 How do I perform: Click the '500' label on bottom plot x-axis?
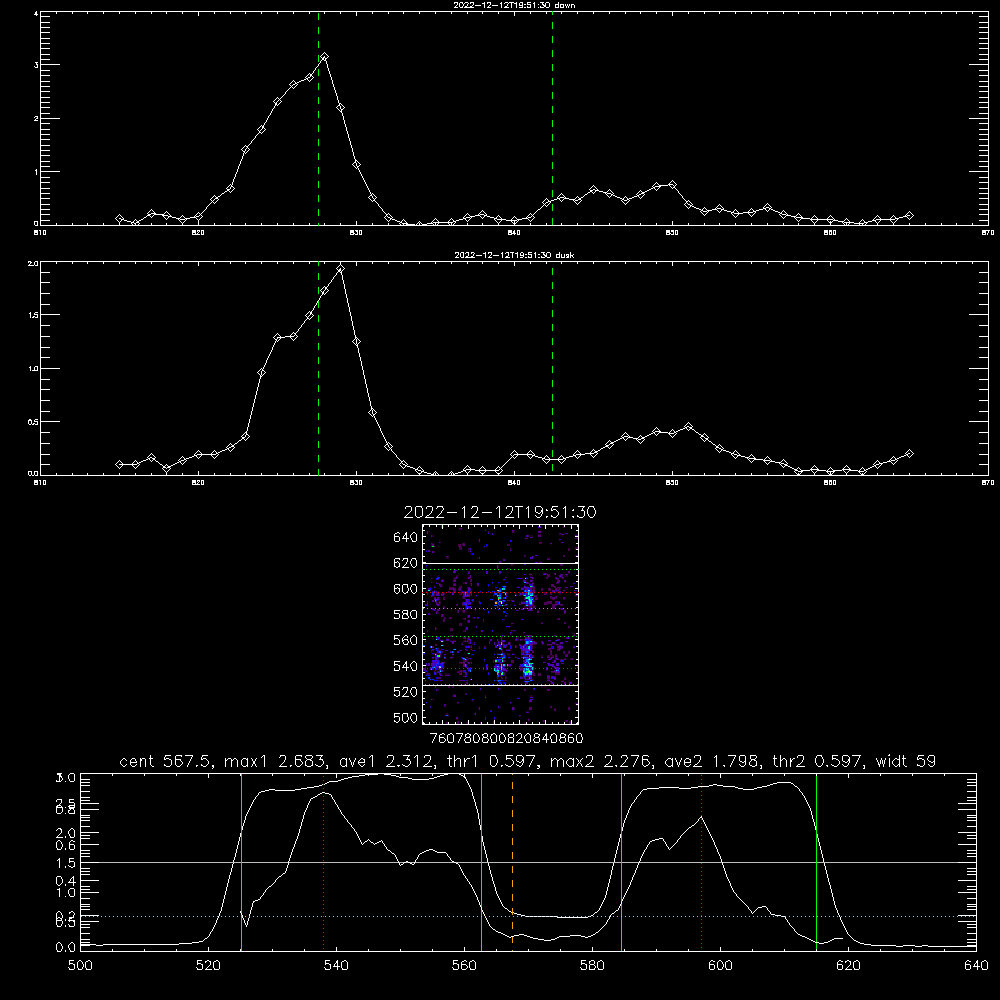click(x=80, y=966)
